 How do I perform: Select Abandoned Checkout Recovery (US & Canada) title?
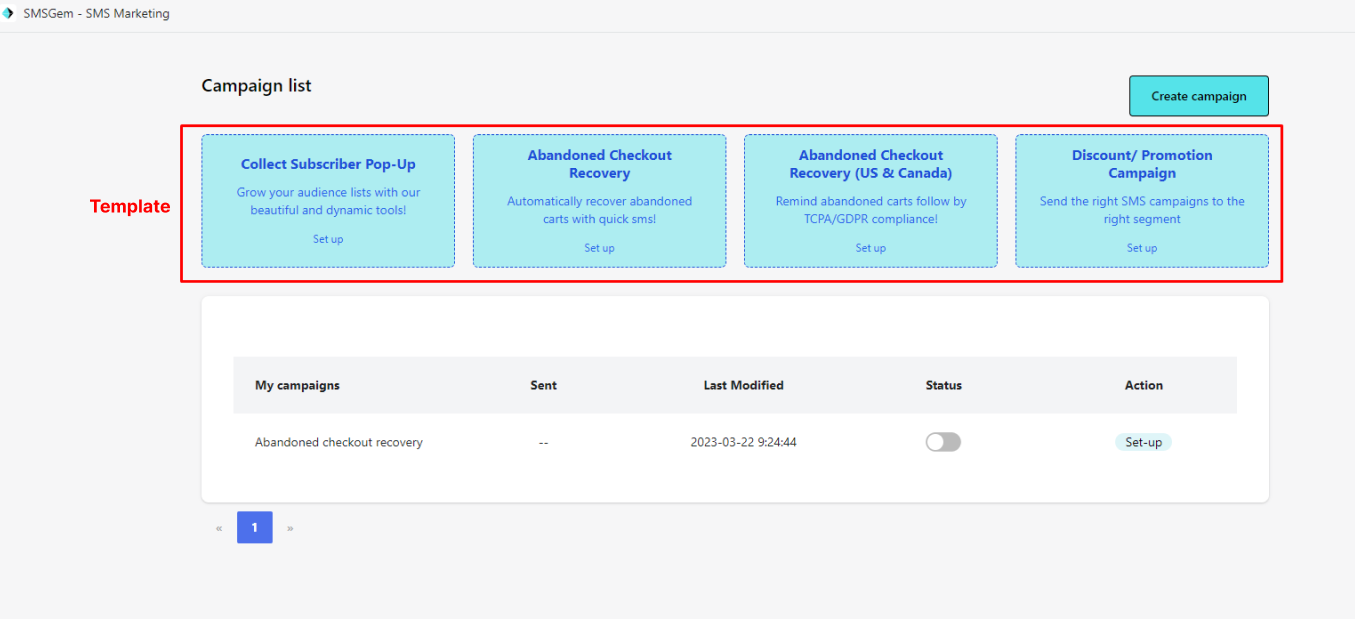(871, 164)
